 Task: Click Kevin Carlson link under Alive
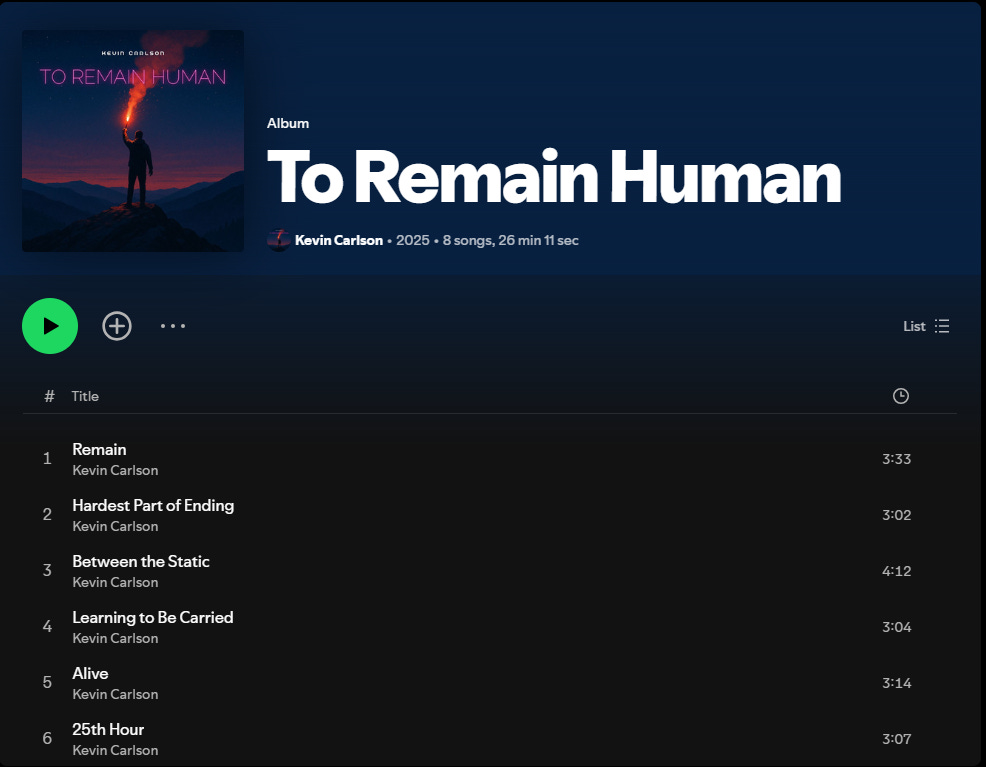tap(115, 694)
